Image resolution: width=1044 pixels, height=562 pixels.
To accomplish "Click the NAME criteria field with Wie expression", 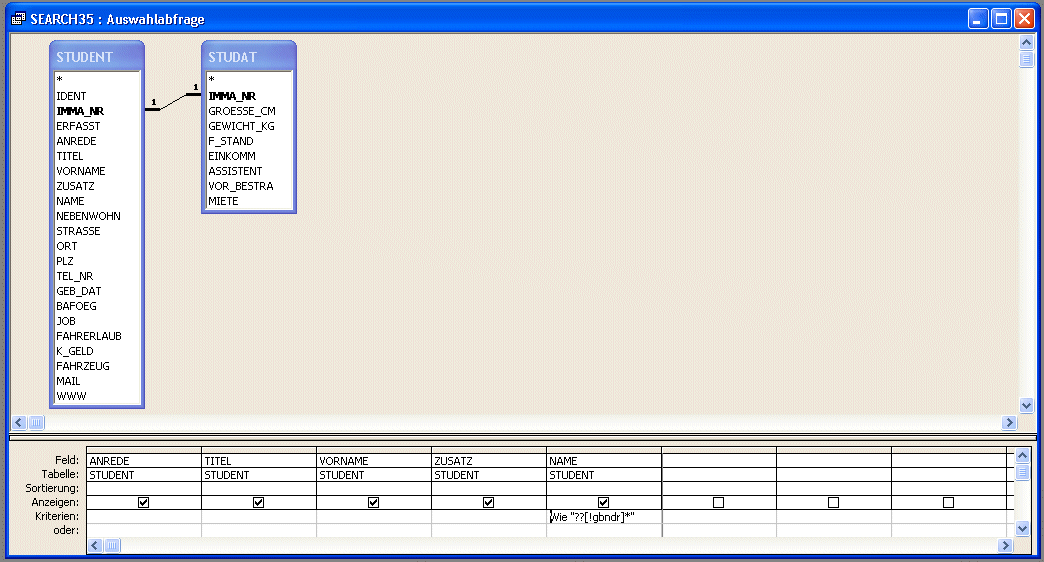I will click(604, 517).
